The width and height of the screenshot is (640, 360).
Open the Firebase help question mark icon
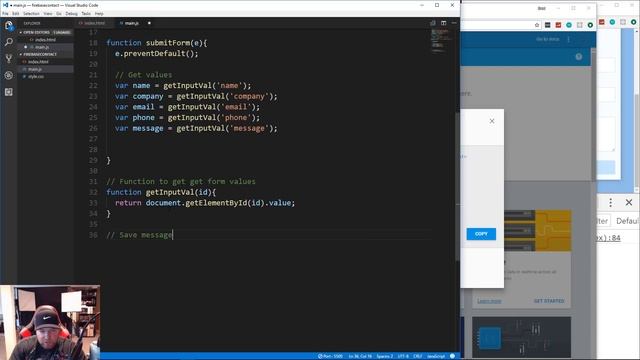[x=579, y=57]
